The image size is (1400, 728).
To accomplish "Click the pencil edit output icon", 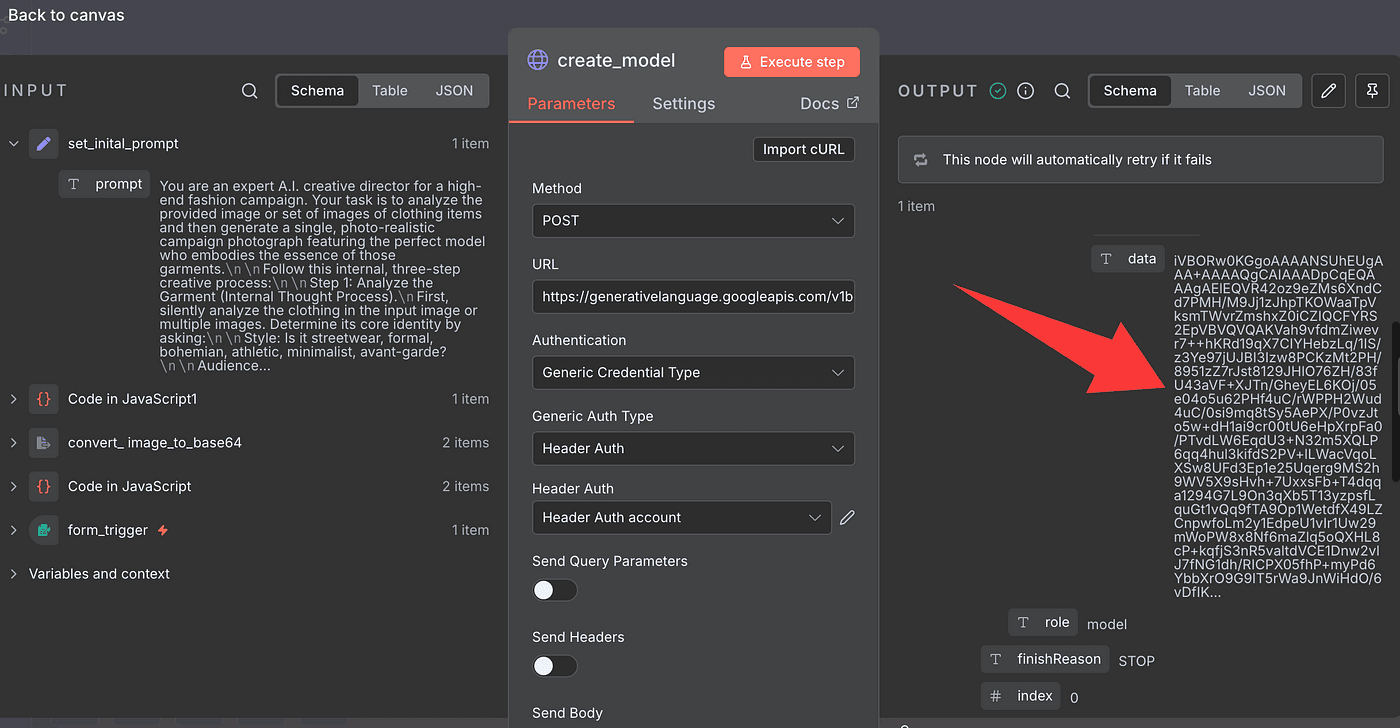I will (1328, 91).
